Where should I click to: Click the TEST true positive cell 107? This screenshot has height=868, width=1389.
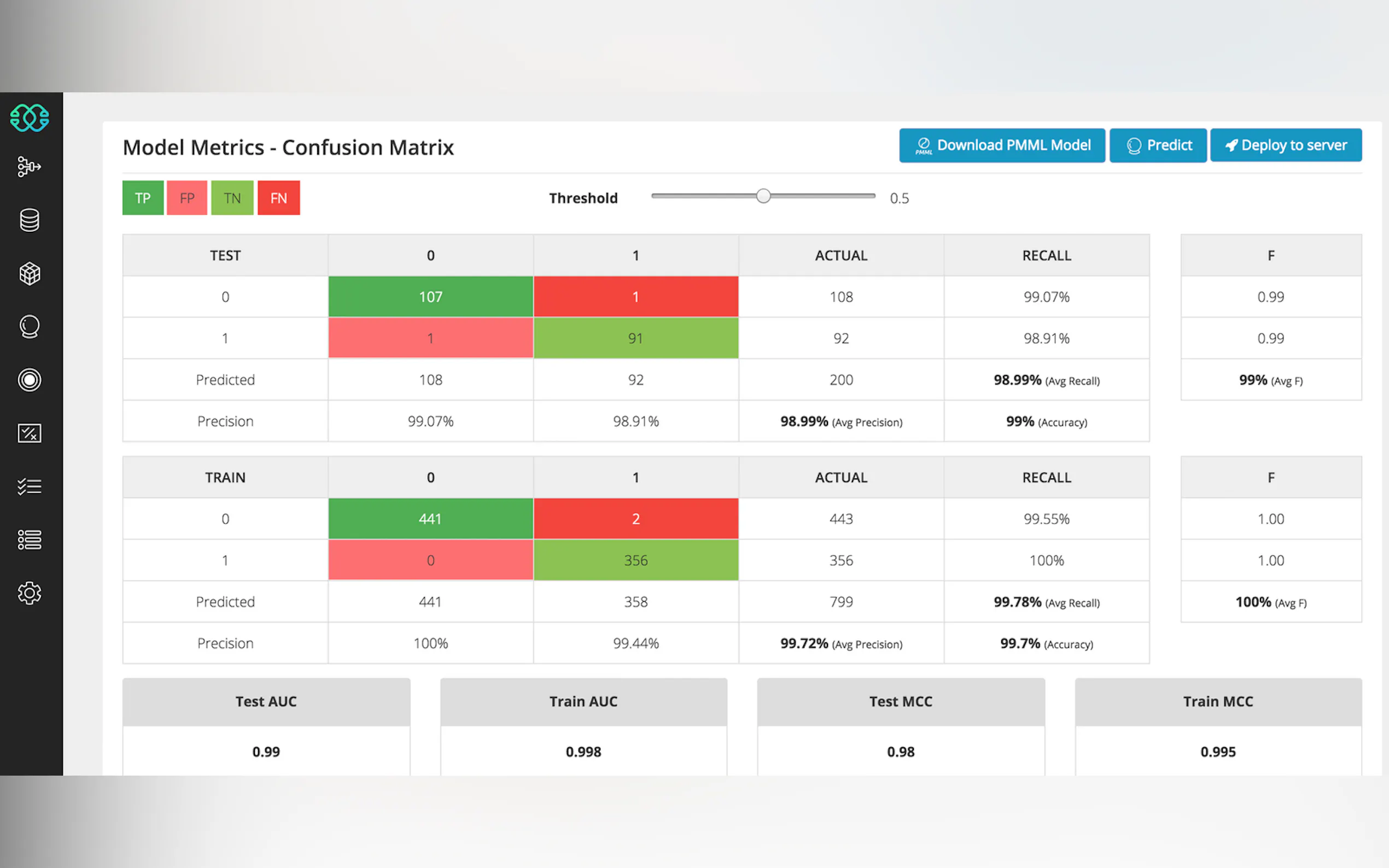pos(431,297)
